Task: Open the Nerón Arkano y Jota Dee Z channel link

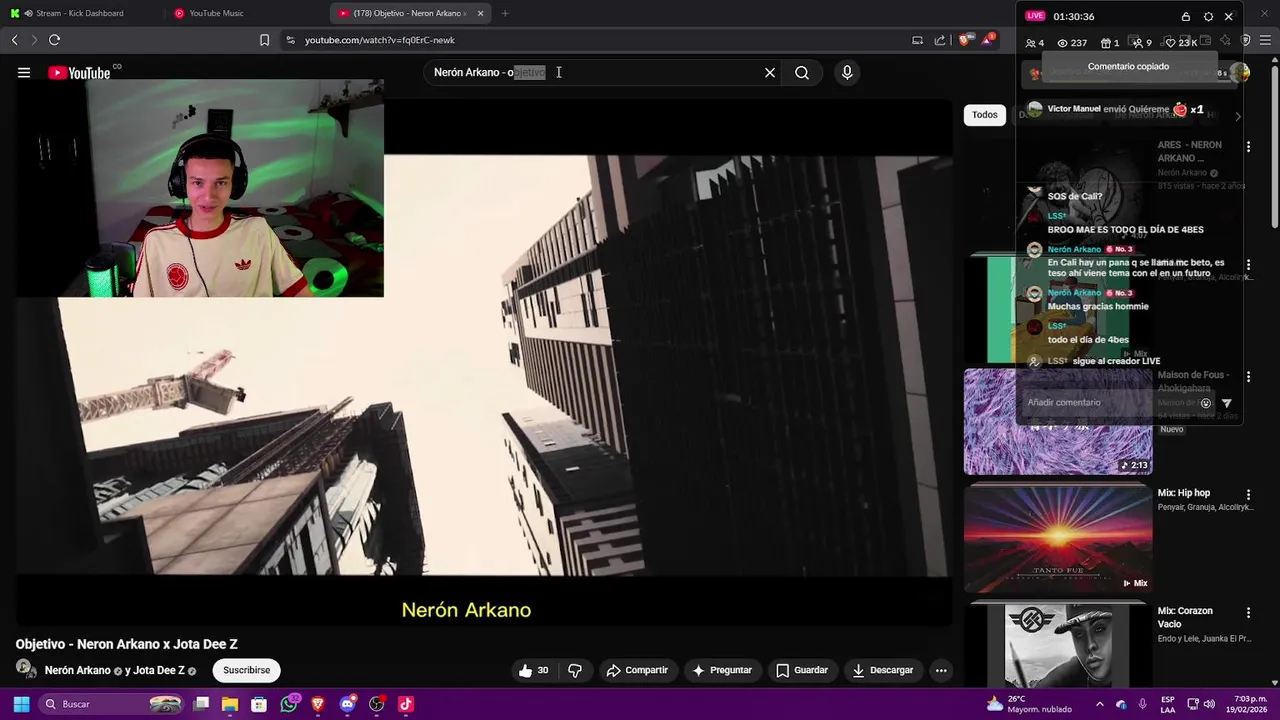Action: (x=120, y=670)
